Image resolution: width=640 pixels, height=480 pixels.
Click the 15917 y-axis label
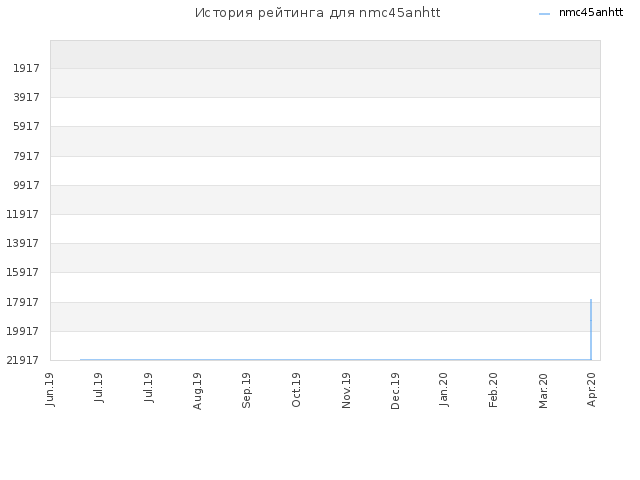23,272
